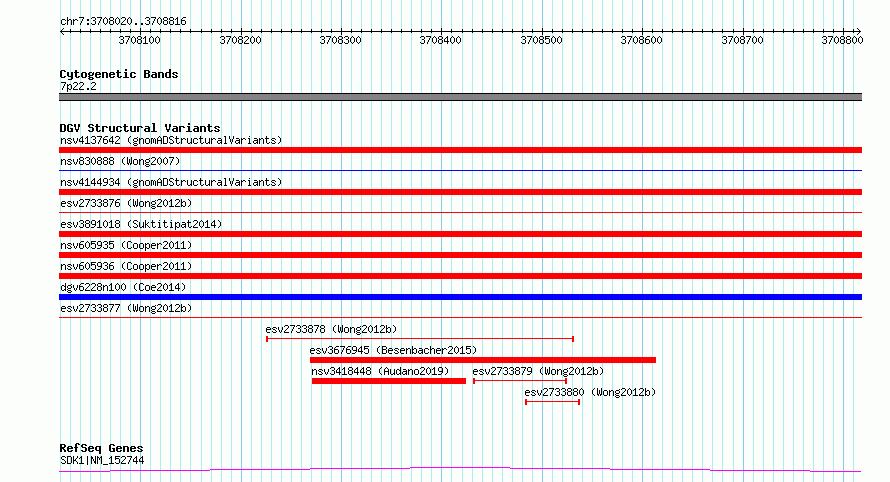Open variant esv3676945 (Besenbacher2015) label

click(x=393, y=350)
